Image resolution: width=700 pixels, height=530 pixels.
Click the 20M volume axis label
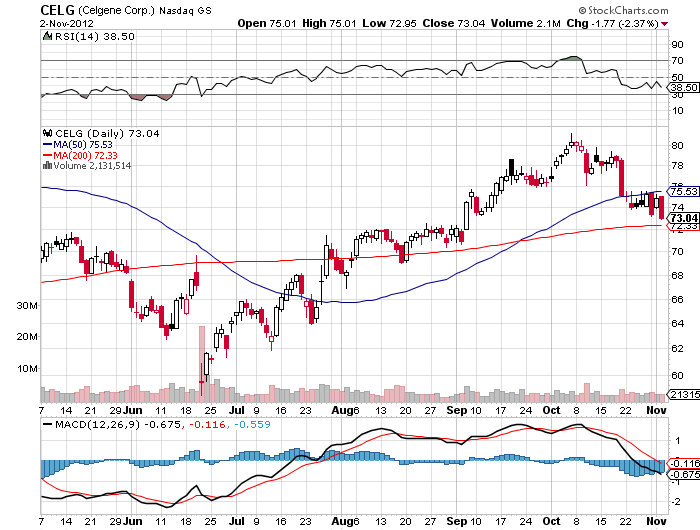point(27,337)
